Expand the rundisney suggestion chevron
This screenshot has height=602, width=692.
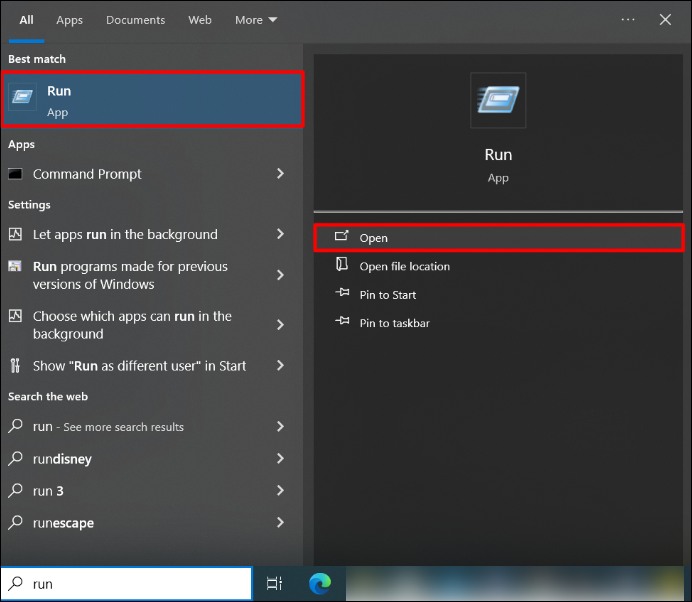[280, 459]
